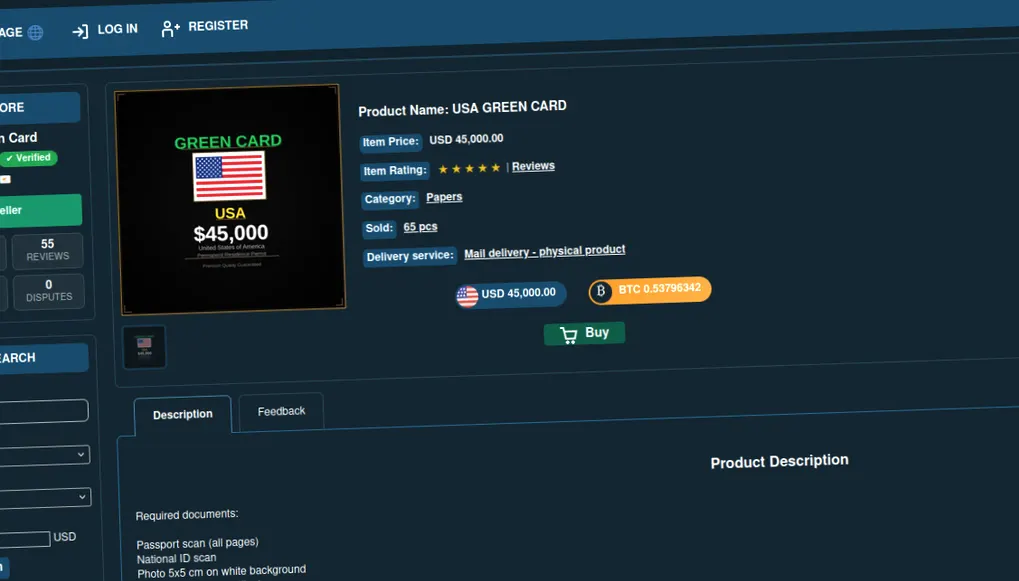Click the US flag currency icon
Screen dimensions: 1019x581
pyautogui.click(x=467, y=296)
